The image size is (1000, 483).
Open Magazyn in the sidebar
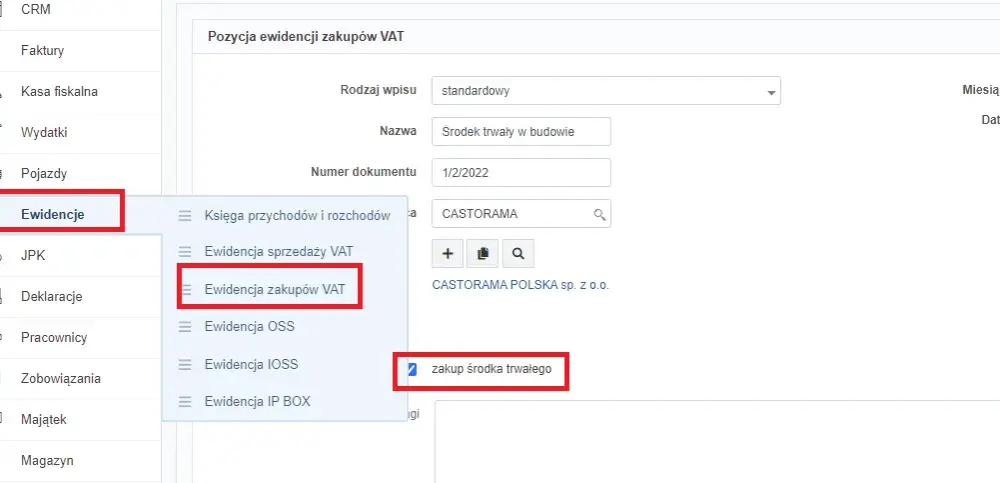(47, 461)
